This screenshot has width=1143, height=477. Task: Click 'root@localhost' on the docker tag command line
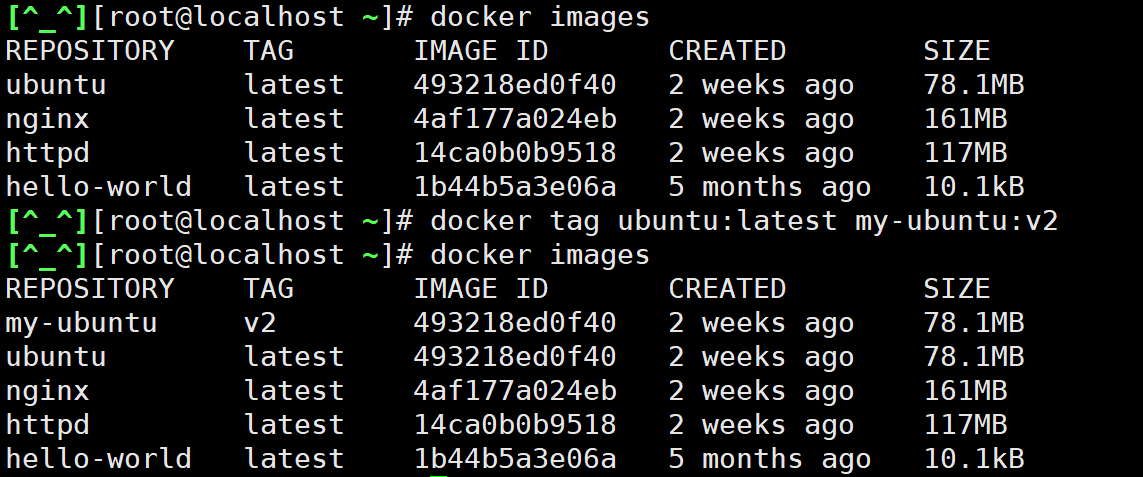226,221
